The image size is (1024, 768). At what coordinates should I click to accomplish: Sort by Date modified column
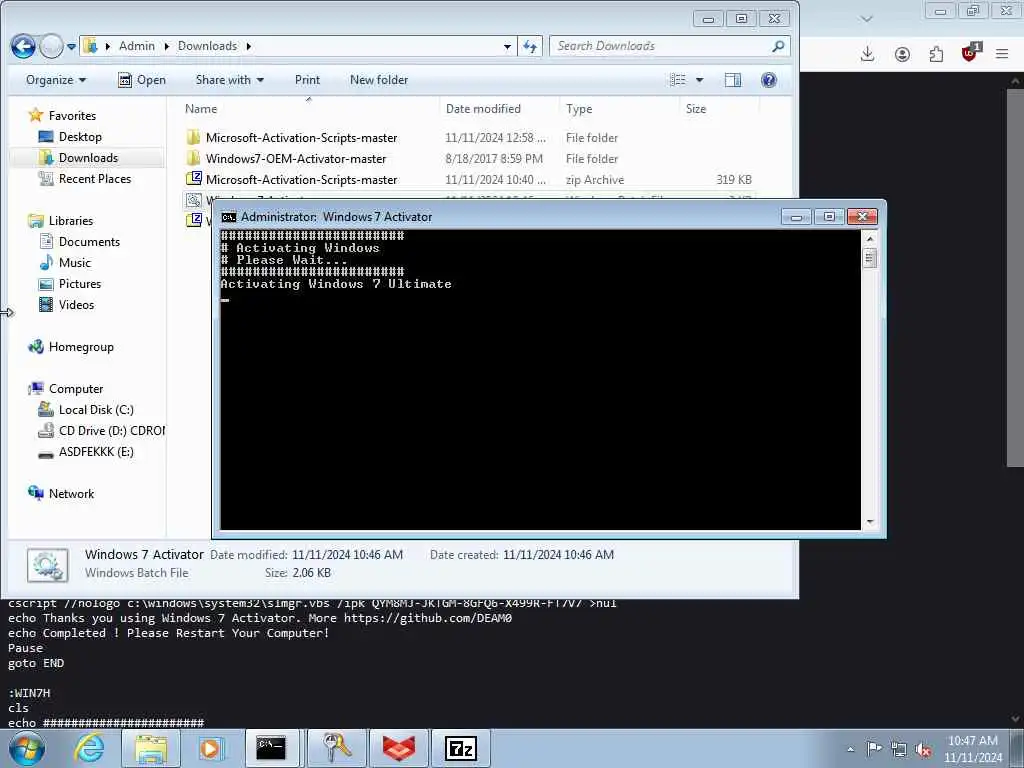point(483,108)
